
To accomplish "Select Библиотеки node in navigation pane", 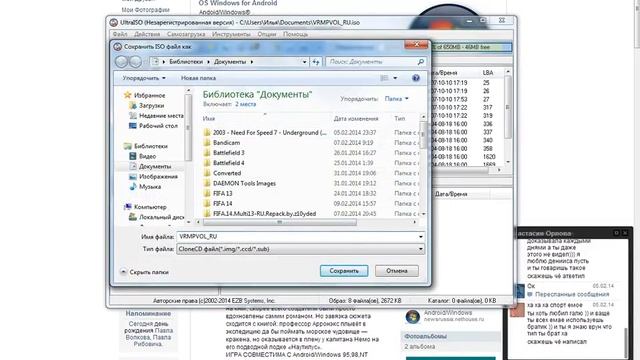I will click(x=146, y=146).
